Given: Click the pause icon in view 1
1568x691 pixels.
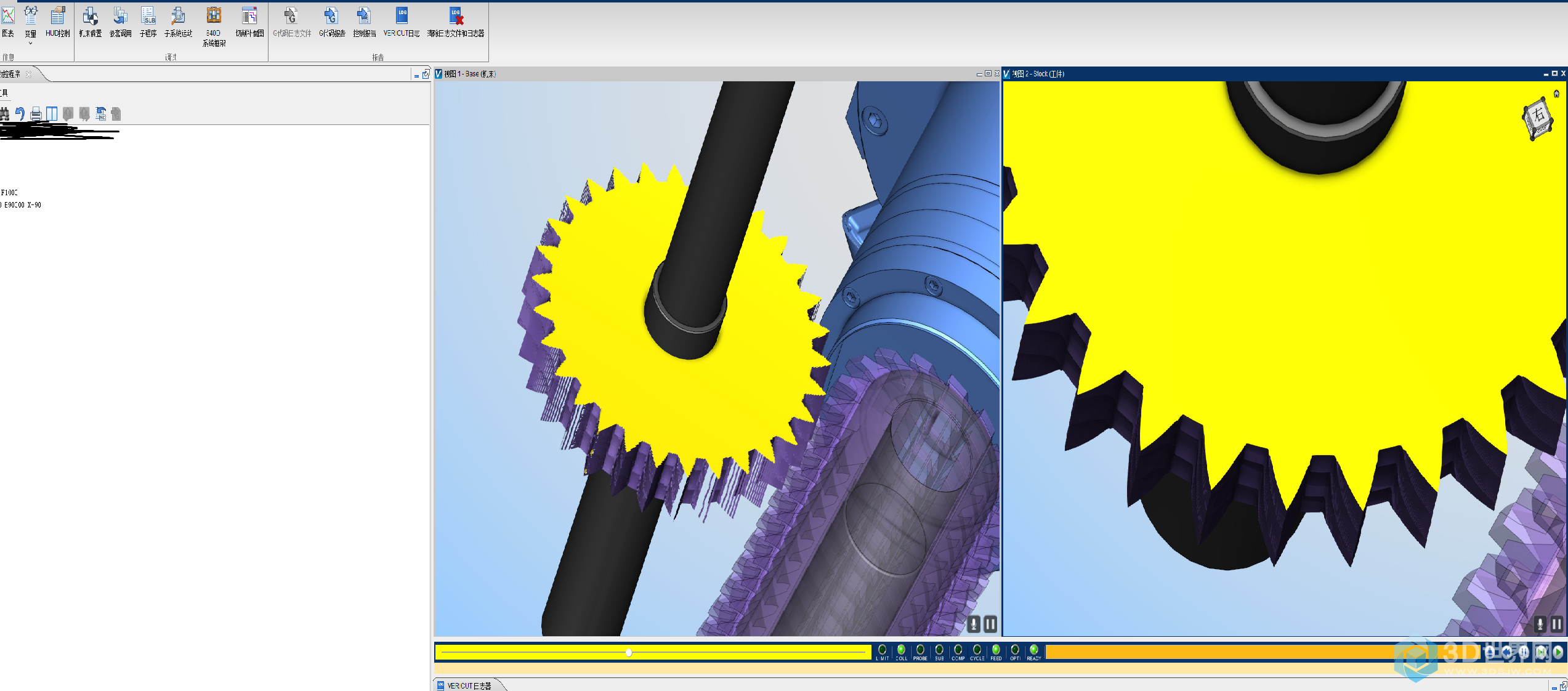Looking at the screenshot, I should click(990, 624).
